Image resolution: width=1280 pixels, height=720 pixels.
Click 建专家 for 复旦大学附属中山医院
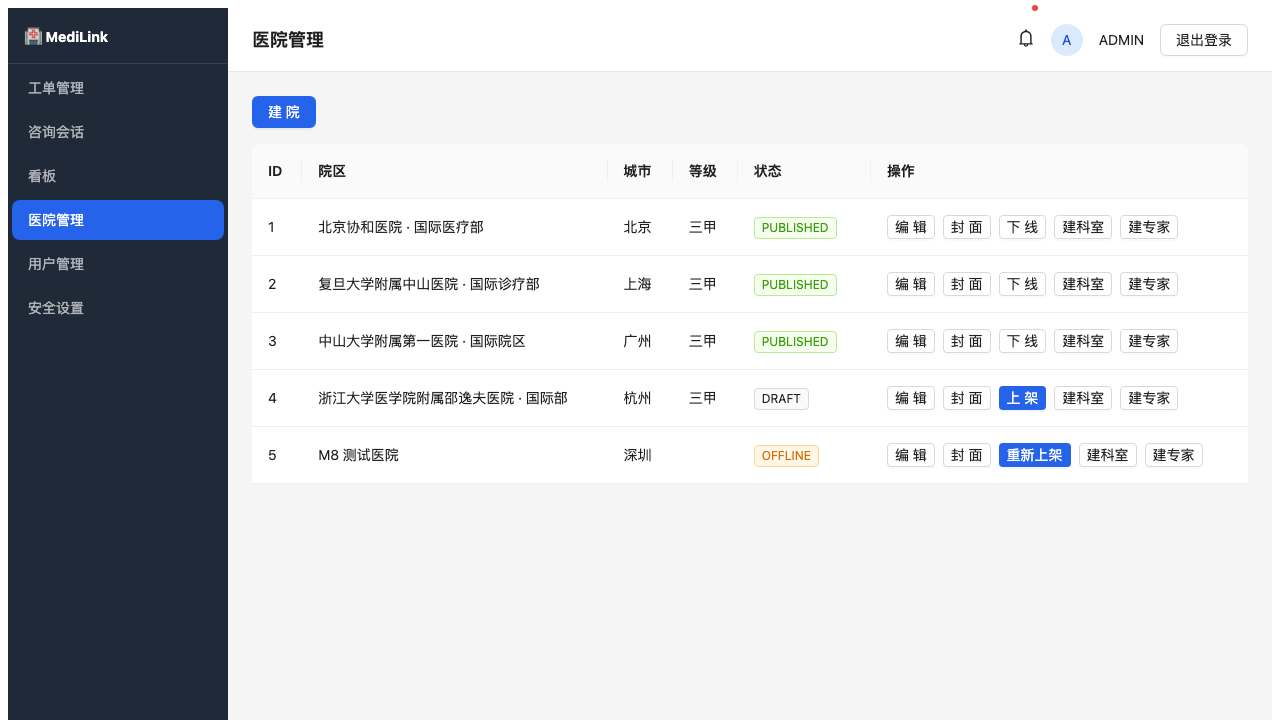tap(1149, 284)
